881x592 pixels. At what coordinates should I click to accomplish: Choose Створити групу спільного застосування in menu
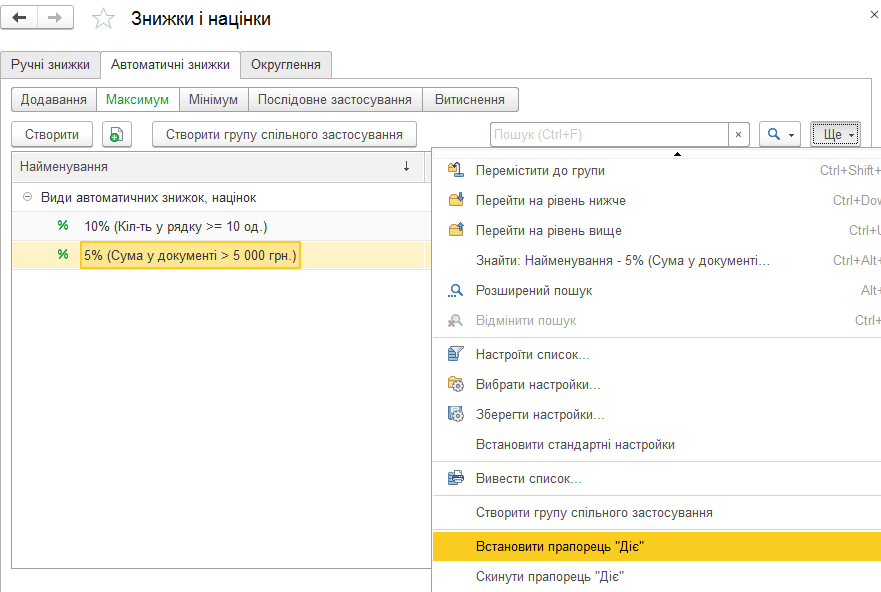pyautogui.click(x=657, y=512)
